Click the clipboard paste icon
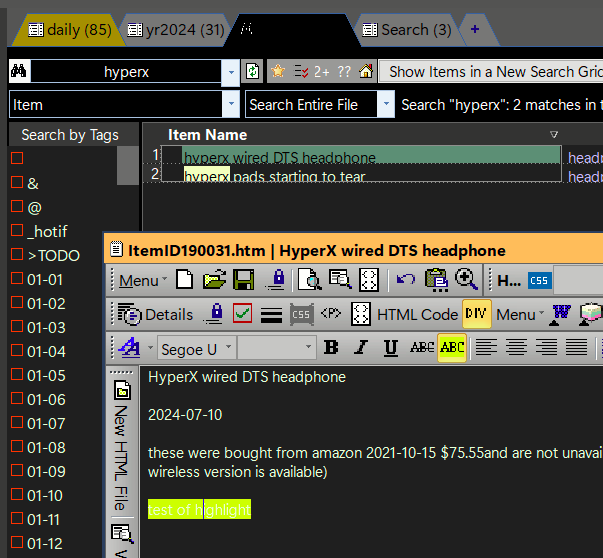Screen dimensions: 603x558 [436, 280]
